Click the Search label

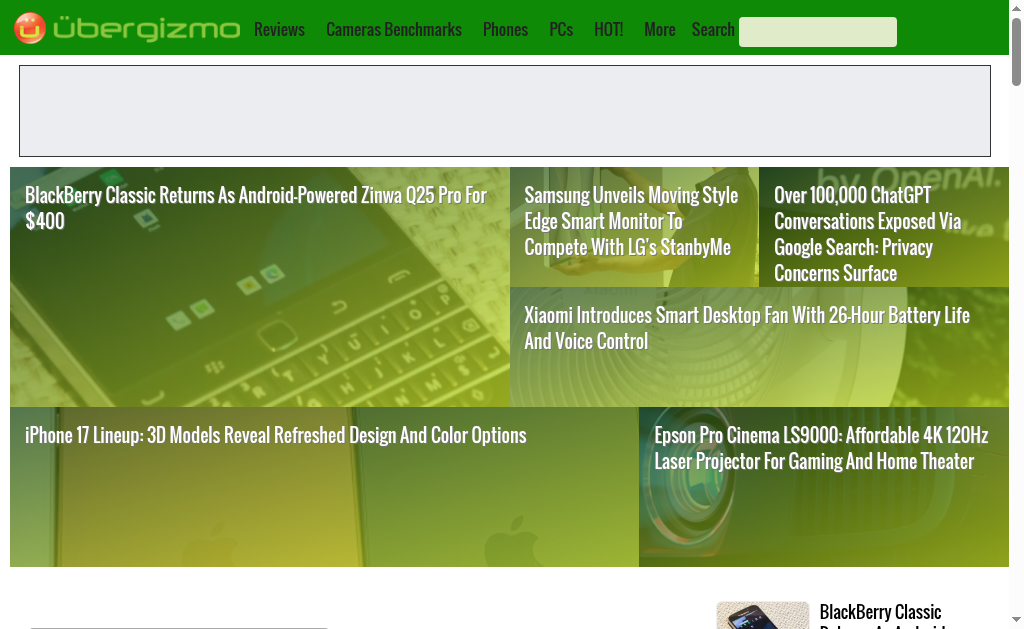click(x=713, y=29)
